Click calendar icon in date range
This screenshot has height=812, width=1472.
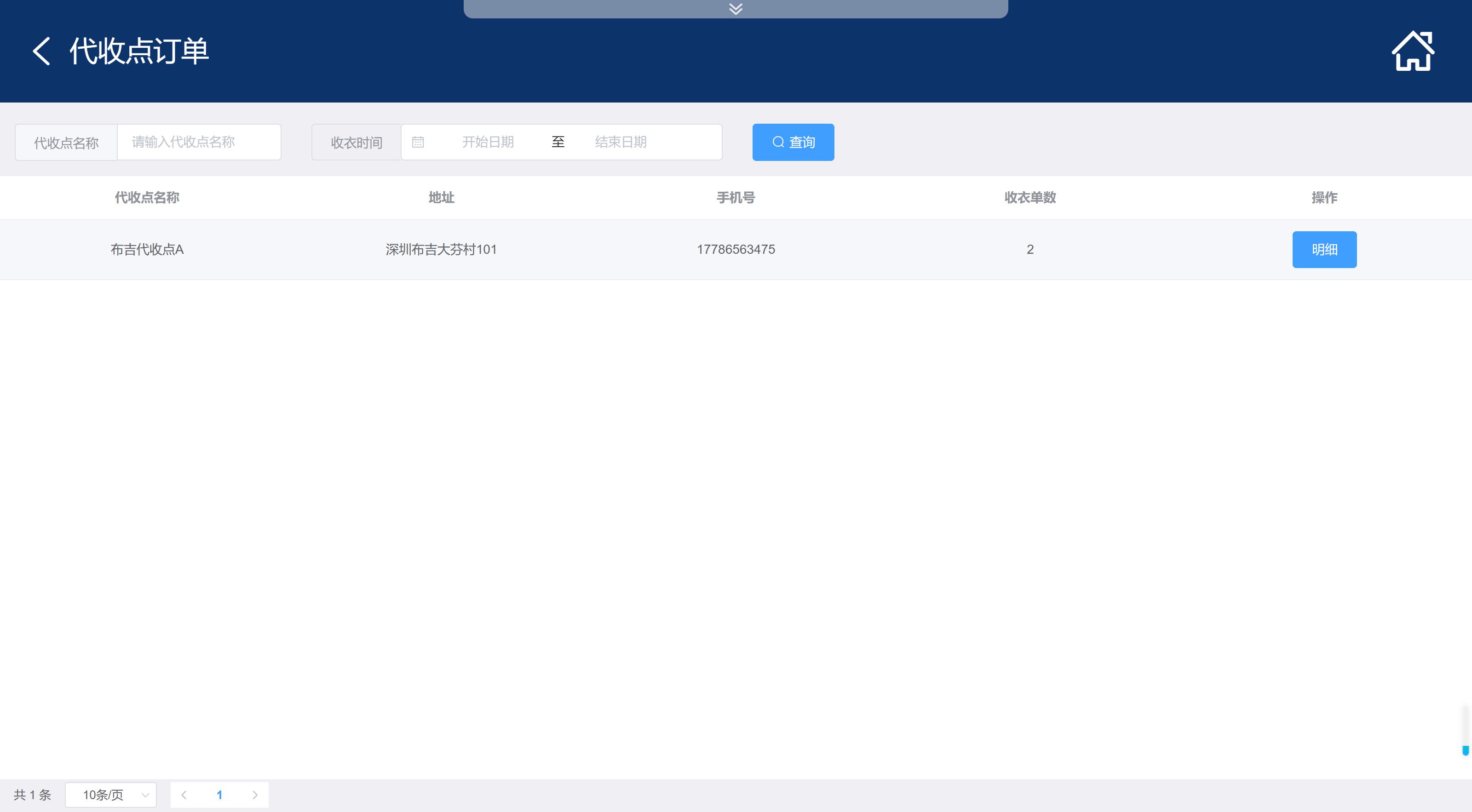click(418, 142)
